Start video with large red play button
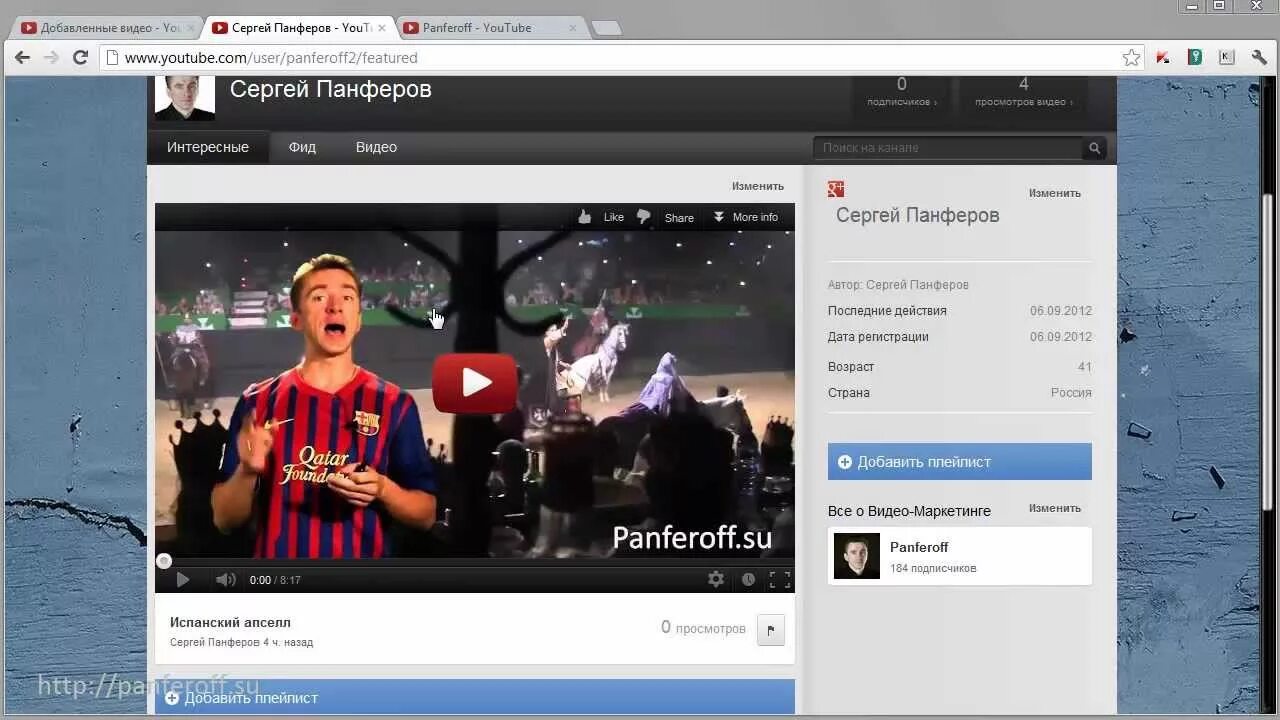This screenshot has height=720, width=1280. pos(475,382)
